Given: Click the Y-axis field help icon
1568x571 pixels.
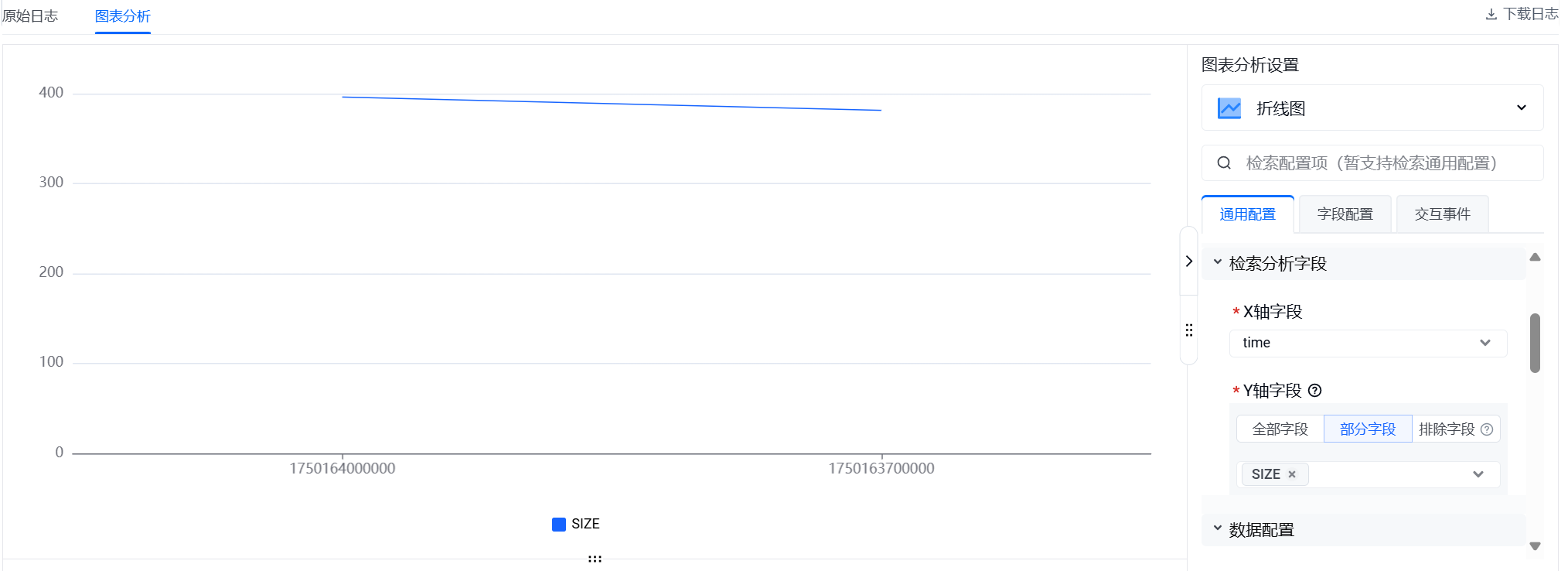Looking at the screenshot, I should (1314, 391).
